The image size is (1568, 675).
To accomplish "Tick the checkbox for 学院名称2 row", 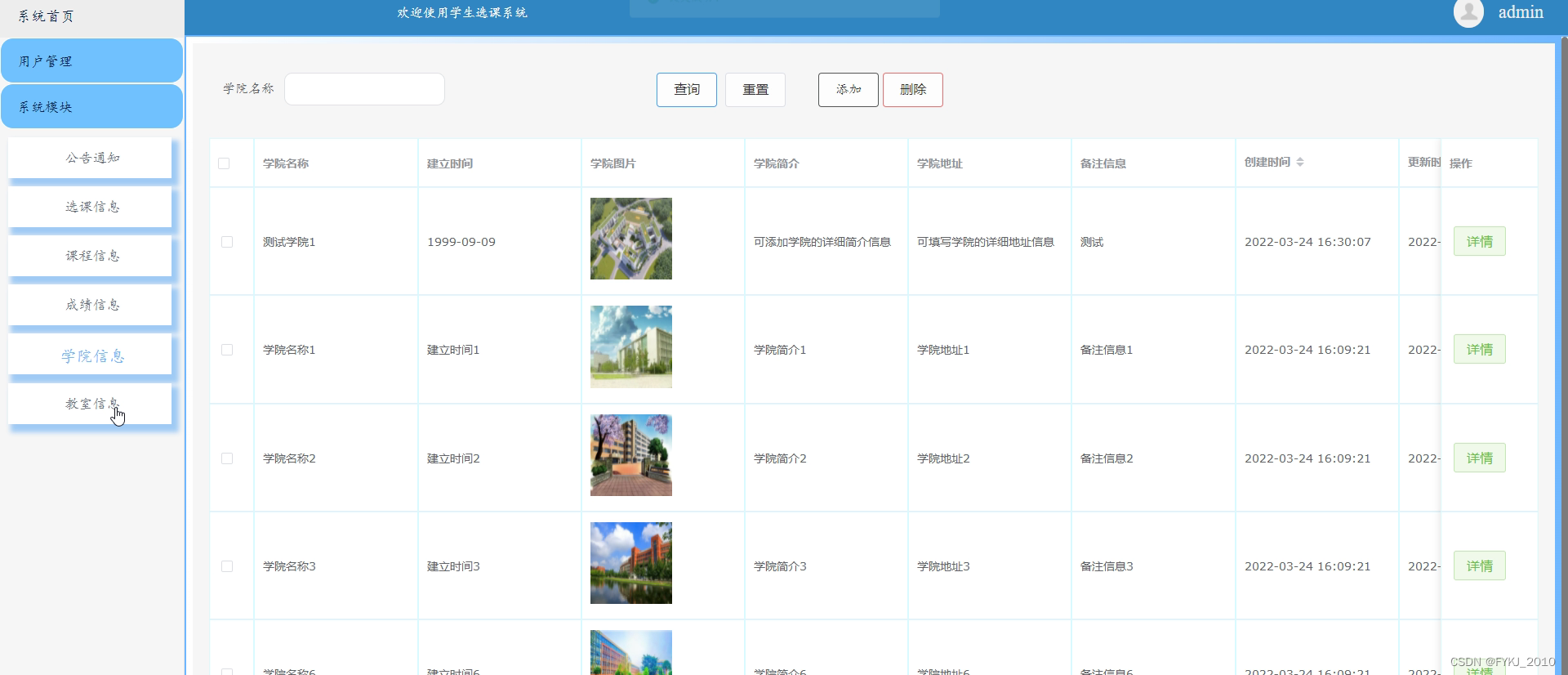I will tap(227, 458).
